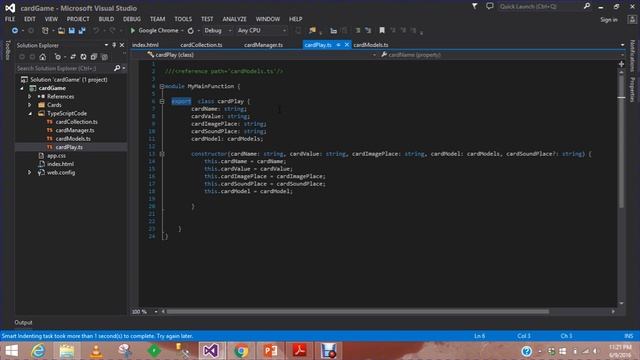Image resolution: width=640 pixels, height=360 pixels.
Task: Open the Google Chrome browser target dropdown
Action: 182,31
